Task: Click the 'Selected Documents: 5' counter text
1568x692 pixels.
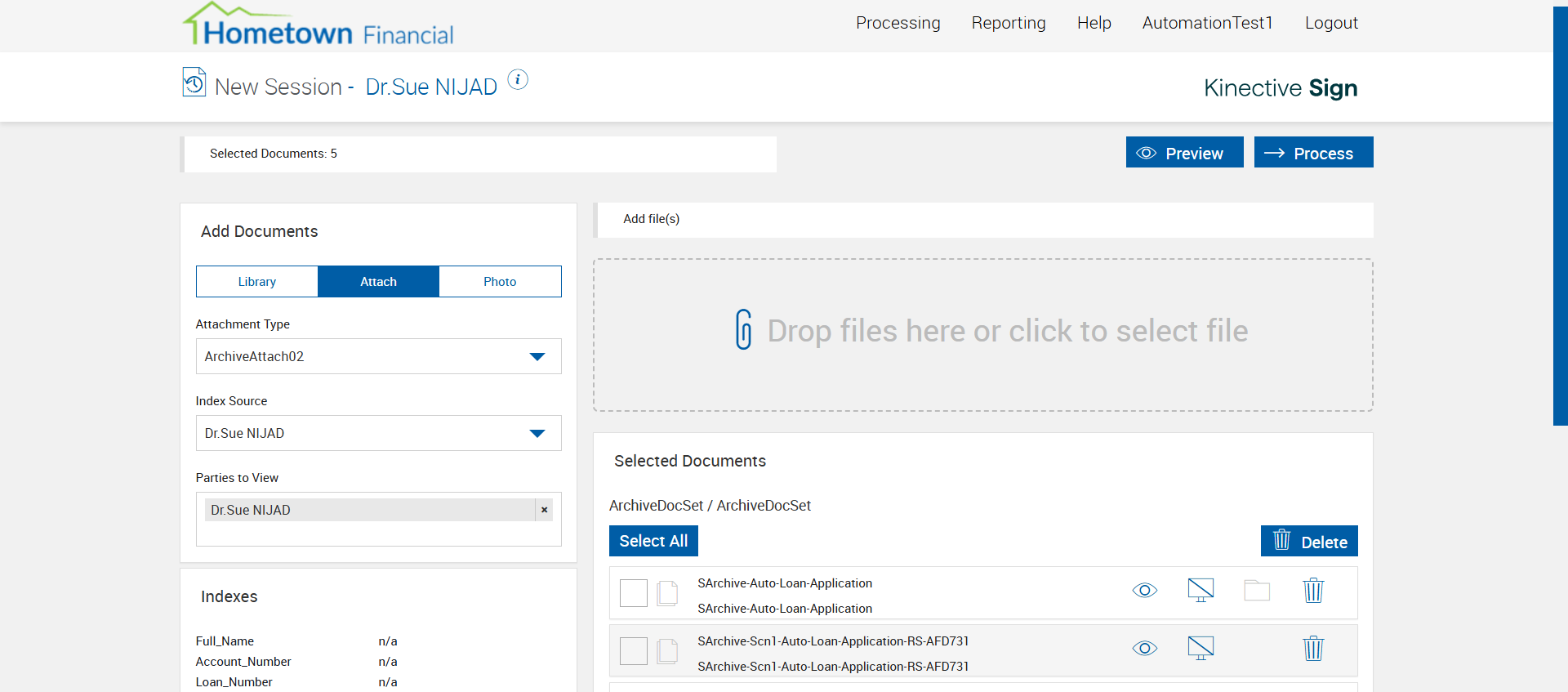Action: click(x=274, y=154)
